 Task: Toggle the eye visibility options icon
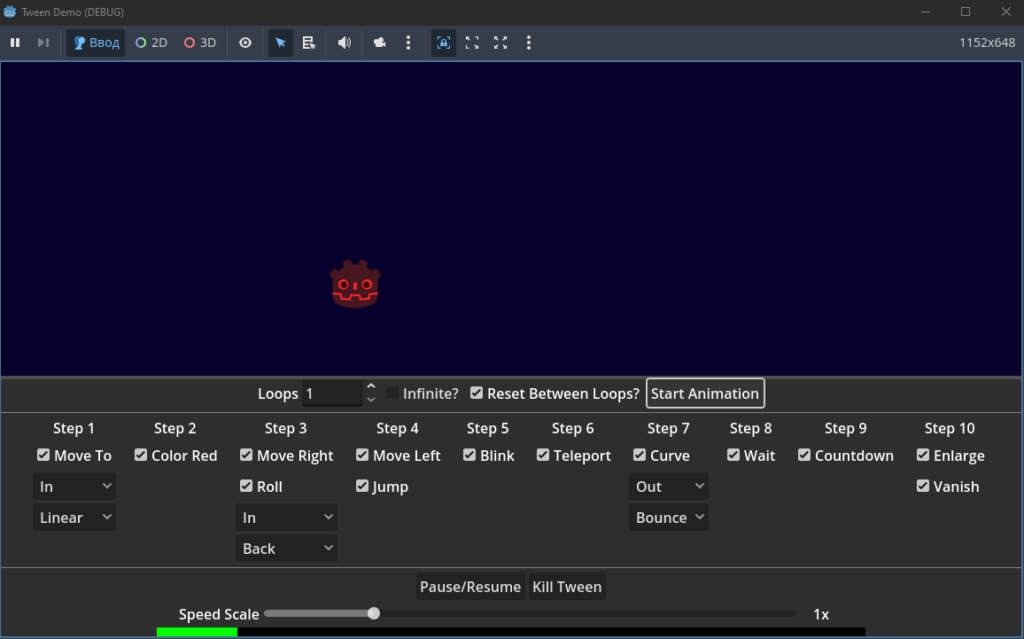(x=245, y=42)
